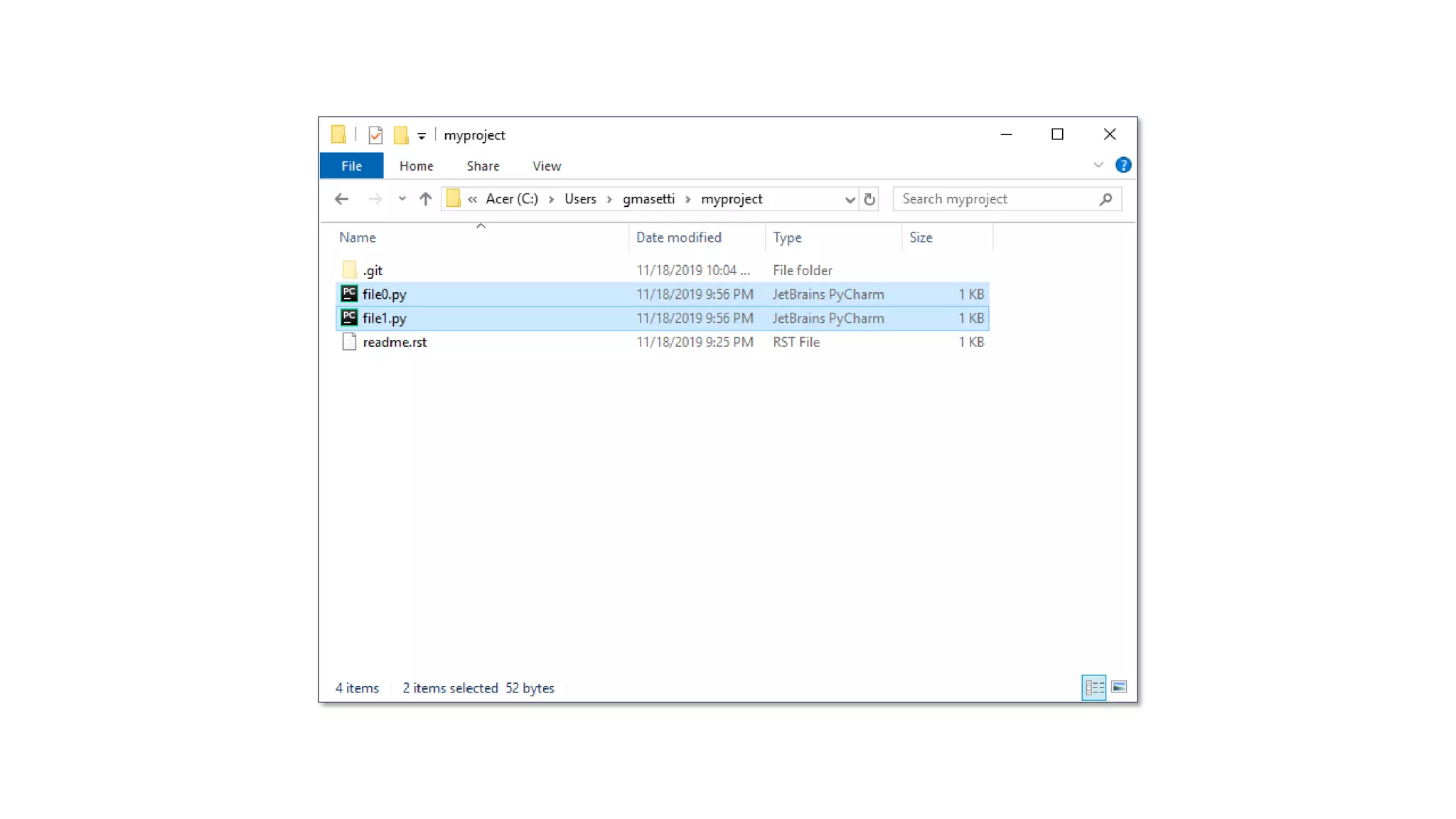Open the Share ribbon tab
This screenshot has height=819, width=1456.
pyautogui.click(x=483, y=166)
